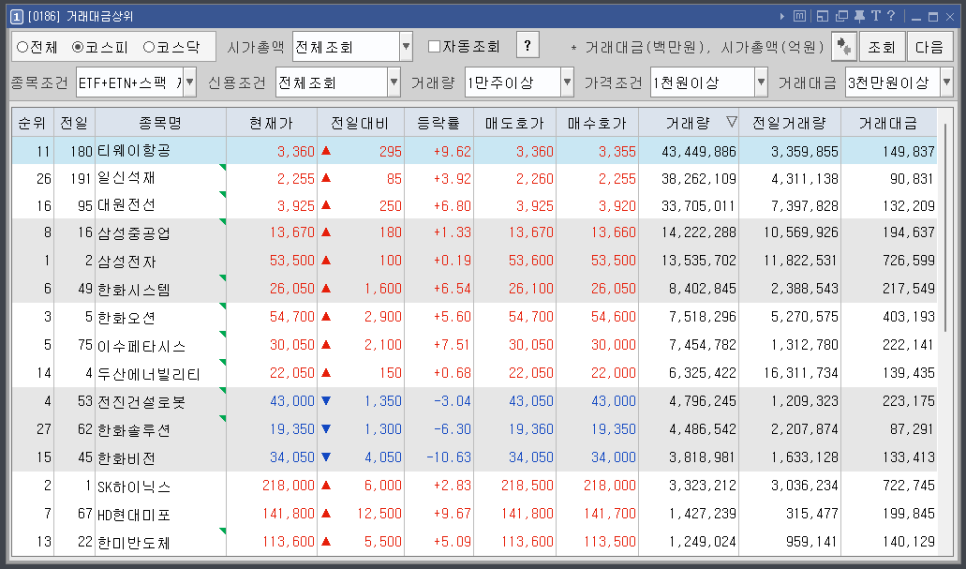The image size is (966, 569).
Task: Select the 전진건설로봇 stock name
Action: click(141, 402)
